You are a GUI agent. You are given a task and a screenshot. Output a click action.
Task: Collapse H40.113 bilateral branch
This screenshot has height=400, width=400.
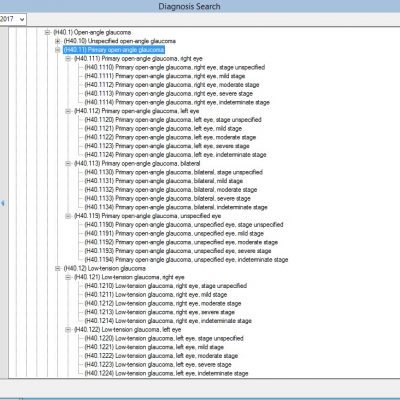(x=68, y=163)
